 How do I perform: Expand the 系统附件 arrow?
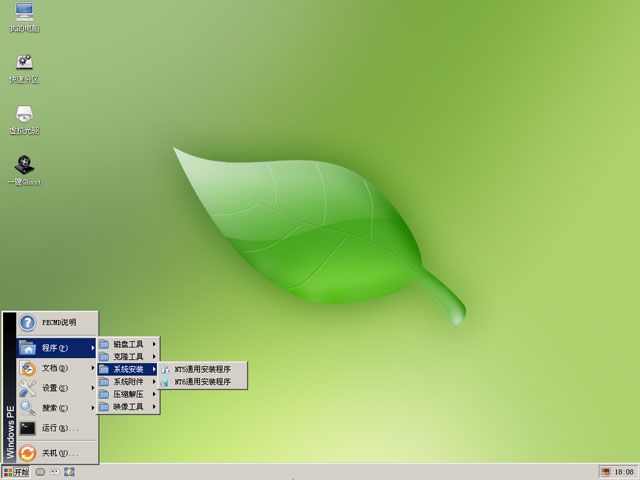coord(154,382)
